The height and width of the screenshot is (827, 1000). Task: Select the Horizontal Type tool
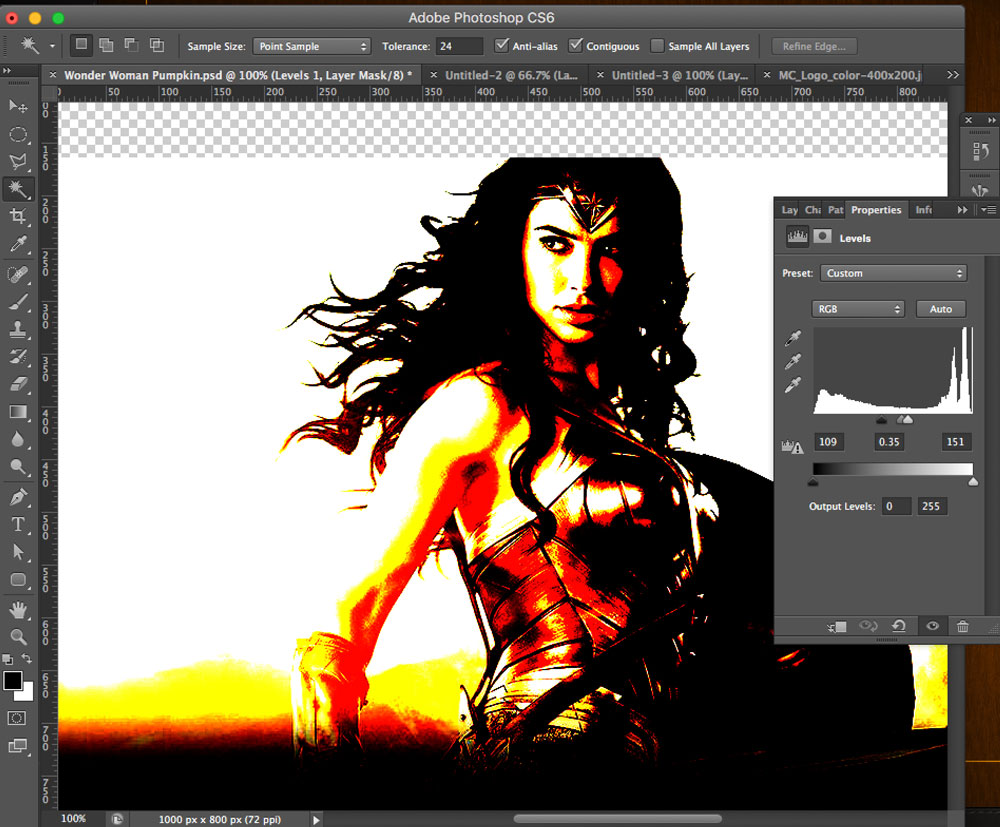click(x=17, y=524)
